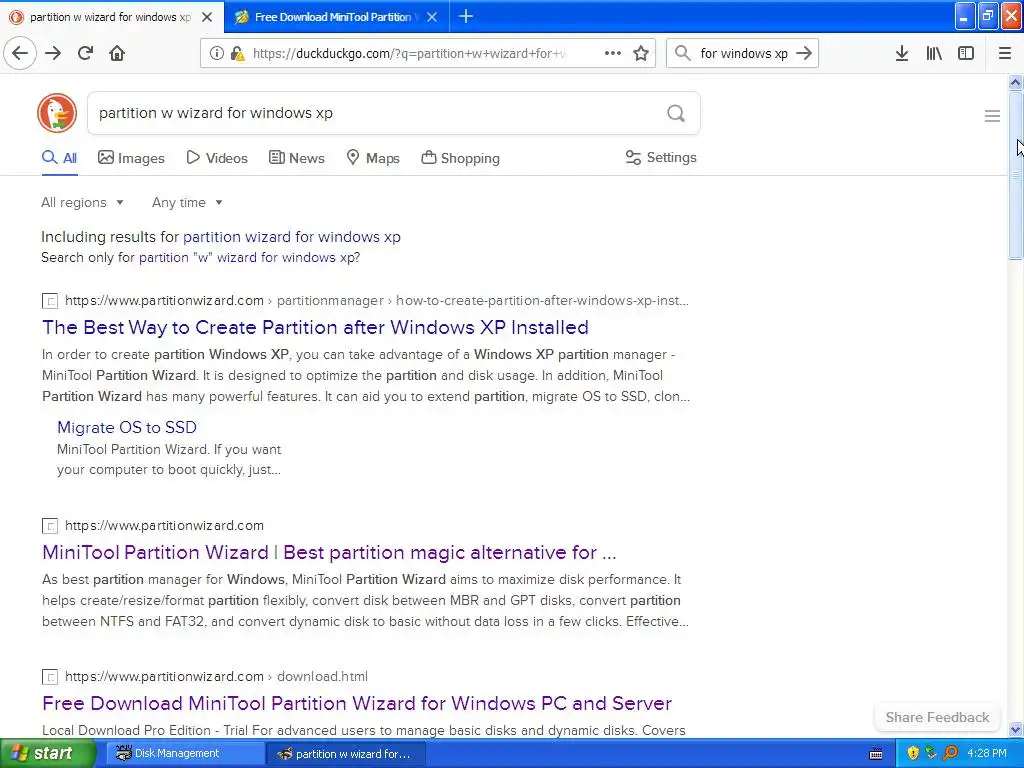Select the partition w wizard browser tab
The width and height of the screenshot is (1024, 768).
pos(111,17)
